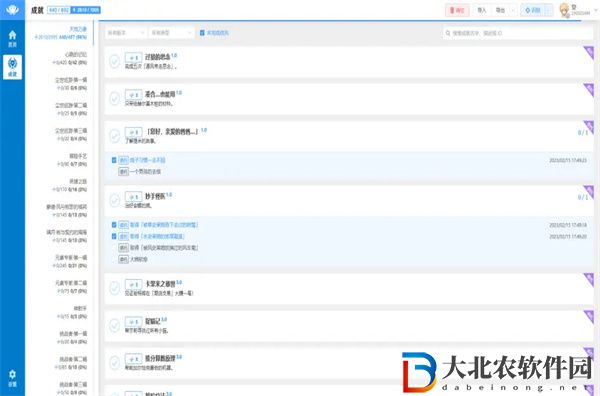The height and width of the screenshot is (396, 600).
Task: Click the purple corner ribbon on 迁徙的思念 card
Action: (589, 52)
